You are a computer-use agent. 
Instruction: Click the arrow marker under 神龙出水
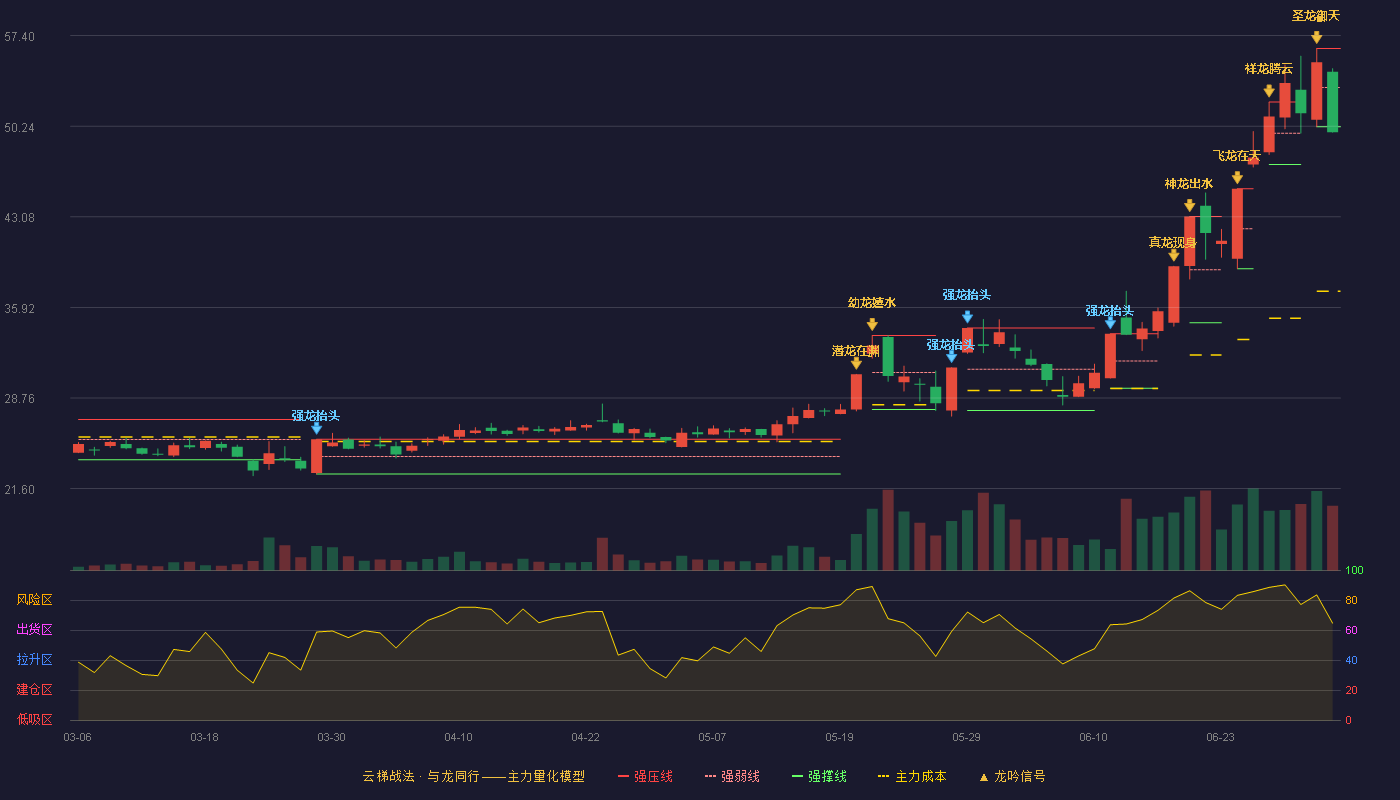pos(1190,205)
